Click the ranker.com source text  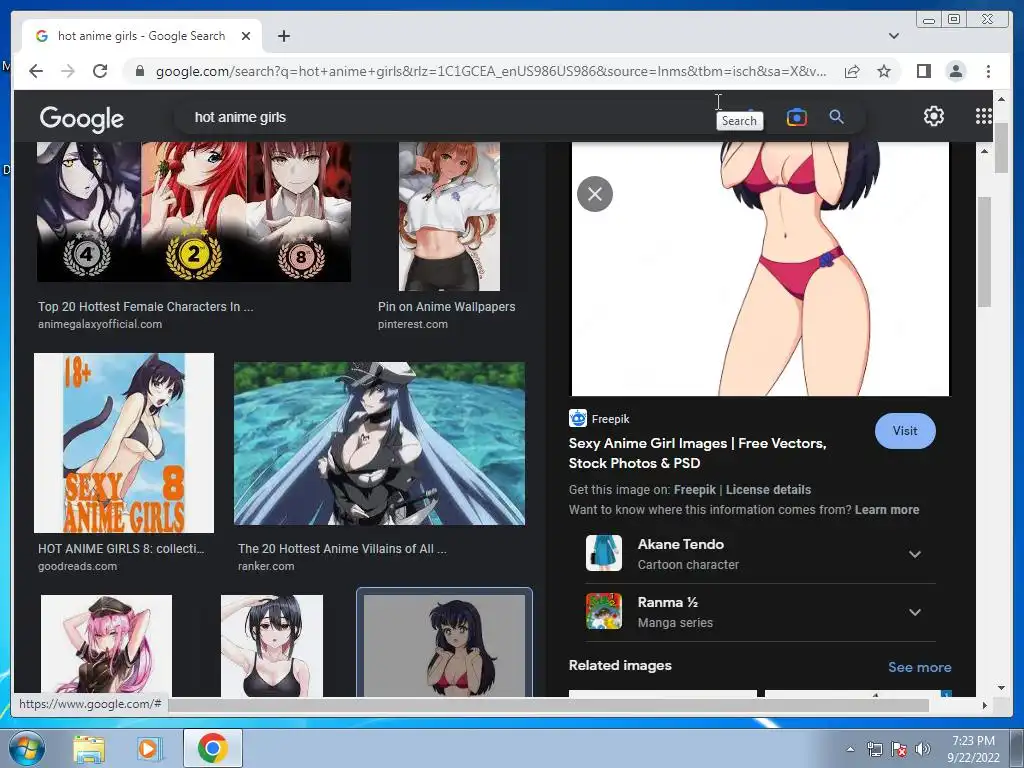point(266,566)
